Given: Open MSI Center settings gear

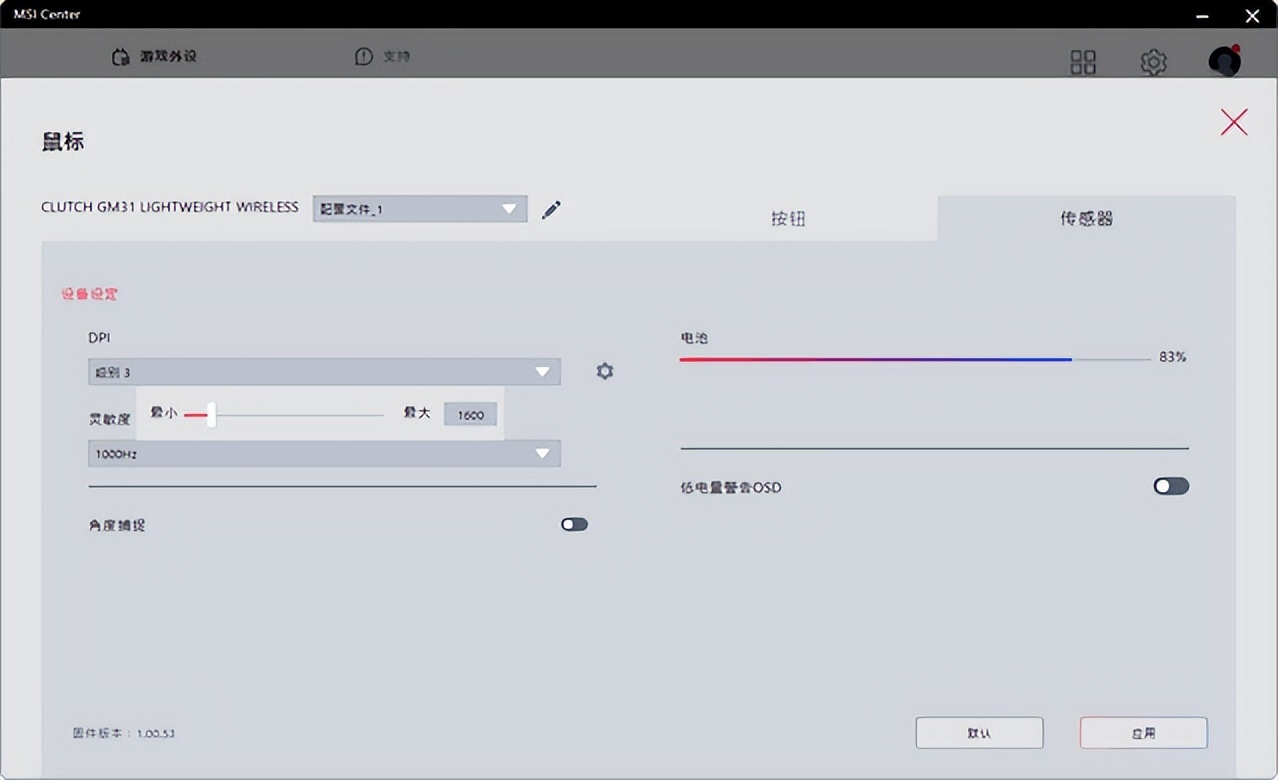Looking at the screenshot, I should [1153, 62].
